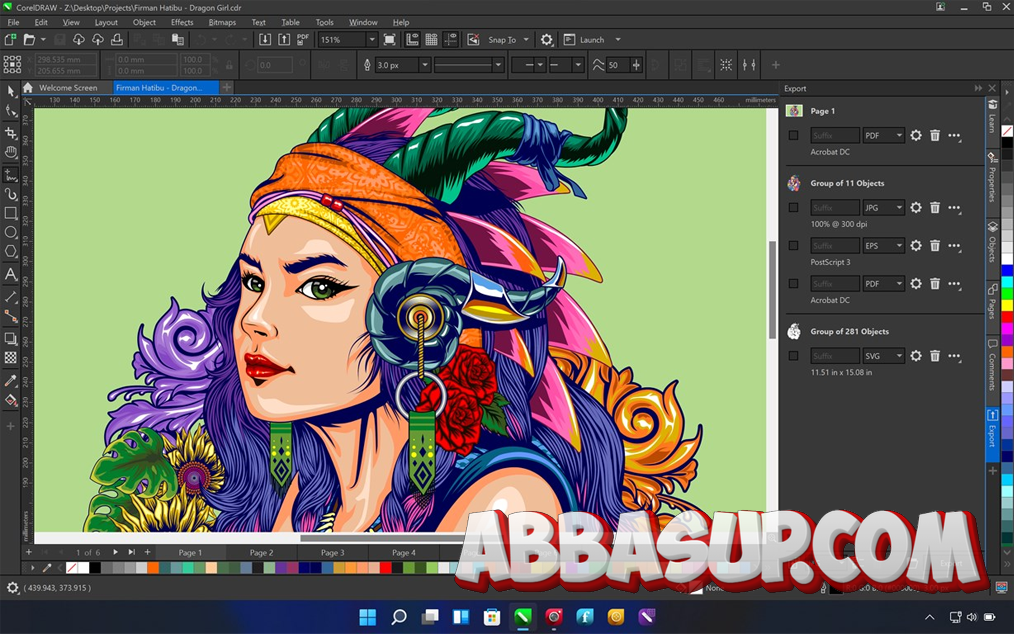Open the zoom level dropdown showing 151%
1014x634 pixels.
pyautogui.click(x=372, y=40)
